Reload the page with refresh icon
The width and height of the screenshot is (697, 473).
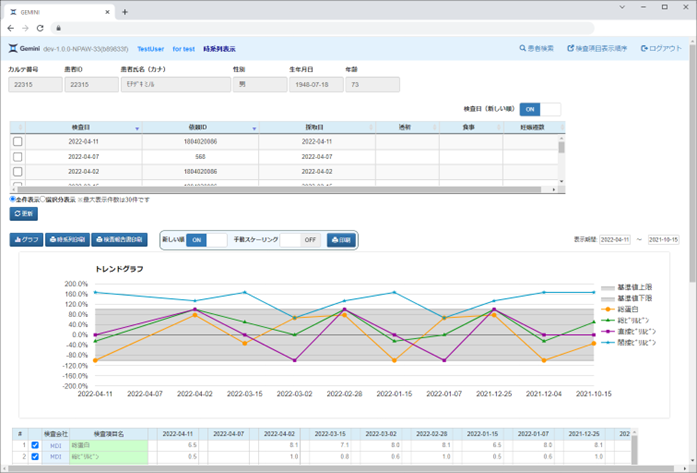pyautogui.click(x=40, y=28)
